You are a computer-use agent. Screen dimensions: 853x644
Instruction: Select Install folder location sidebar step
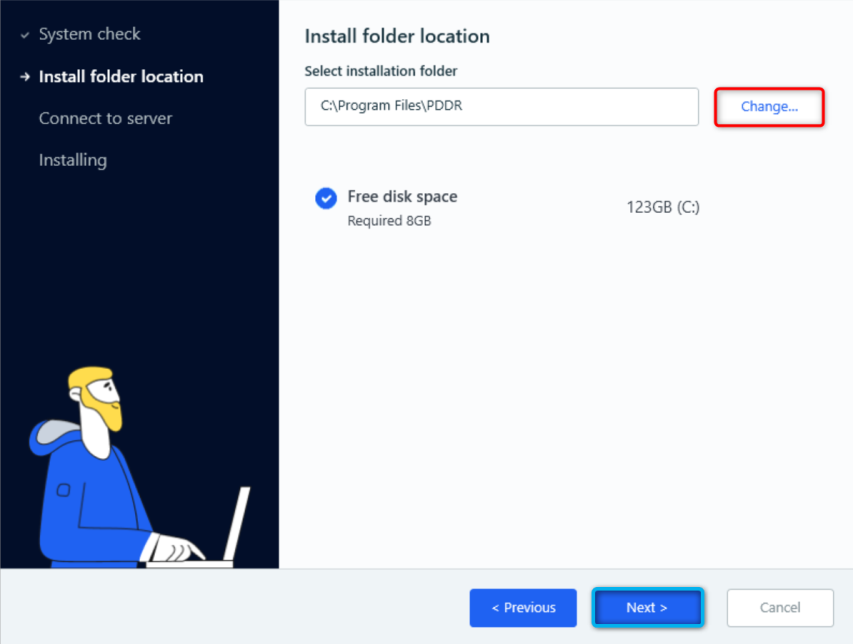[x=121, y=77]
